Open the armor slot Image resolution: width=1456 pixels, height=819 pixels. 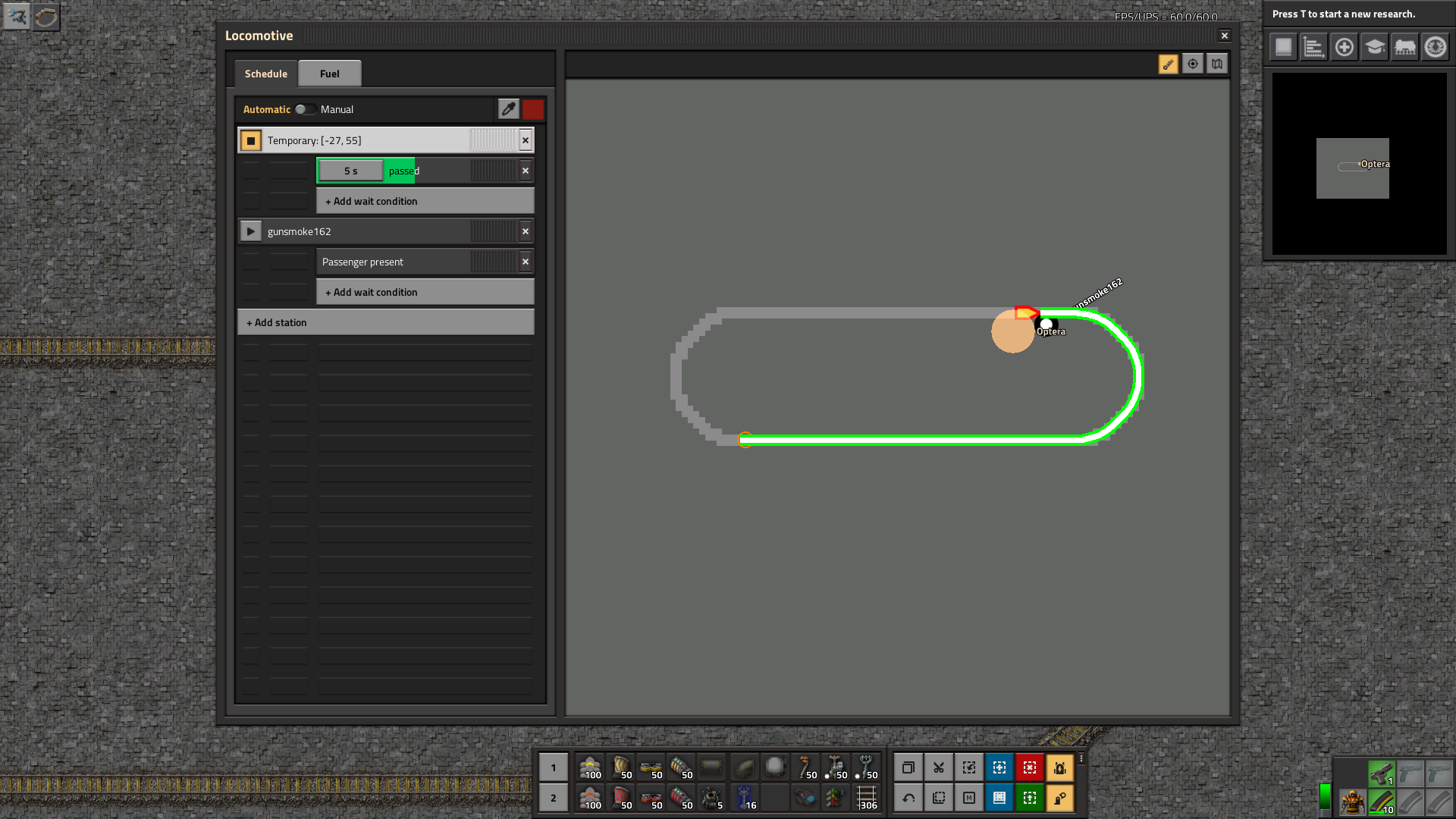(x=1352, y=802)
